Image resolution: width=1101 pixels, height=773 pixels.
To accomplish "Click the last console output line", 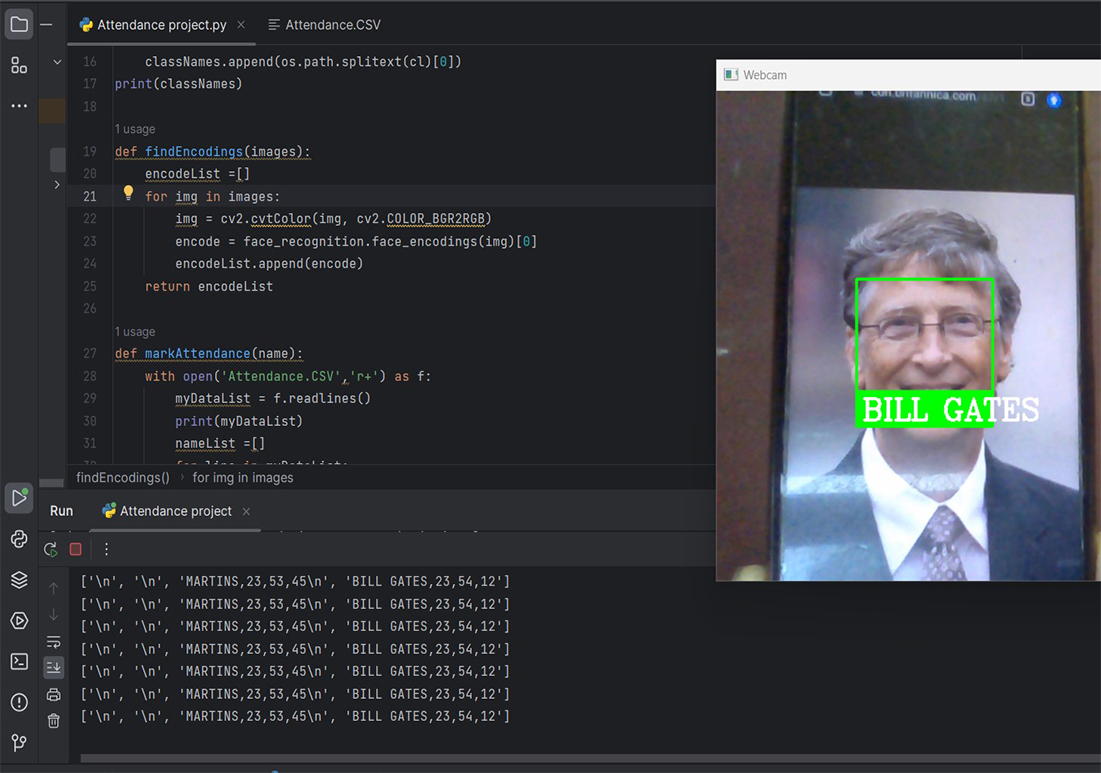I will click(x=295, y=716).
